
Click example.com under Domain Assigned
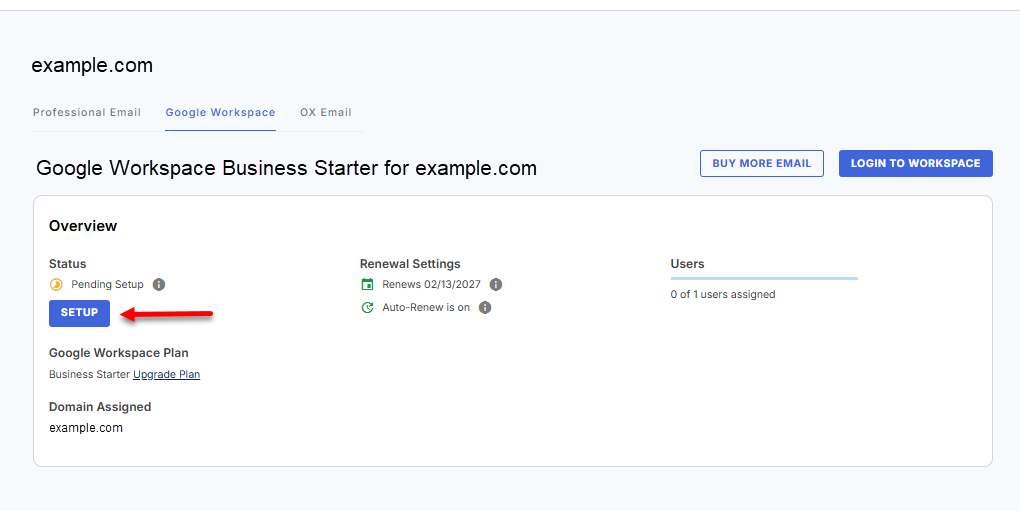pyautogui.click(x=86, y=428)
